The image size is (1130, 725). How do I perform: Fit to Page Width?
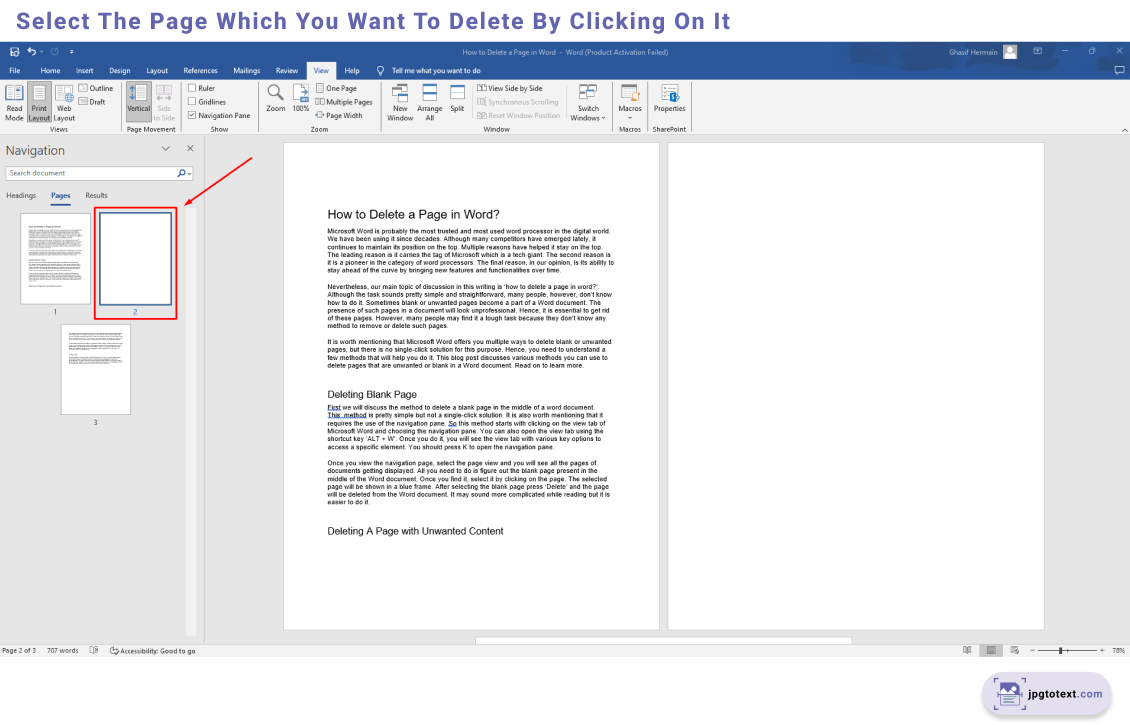pos(339,115)
